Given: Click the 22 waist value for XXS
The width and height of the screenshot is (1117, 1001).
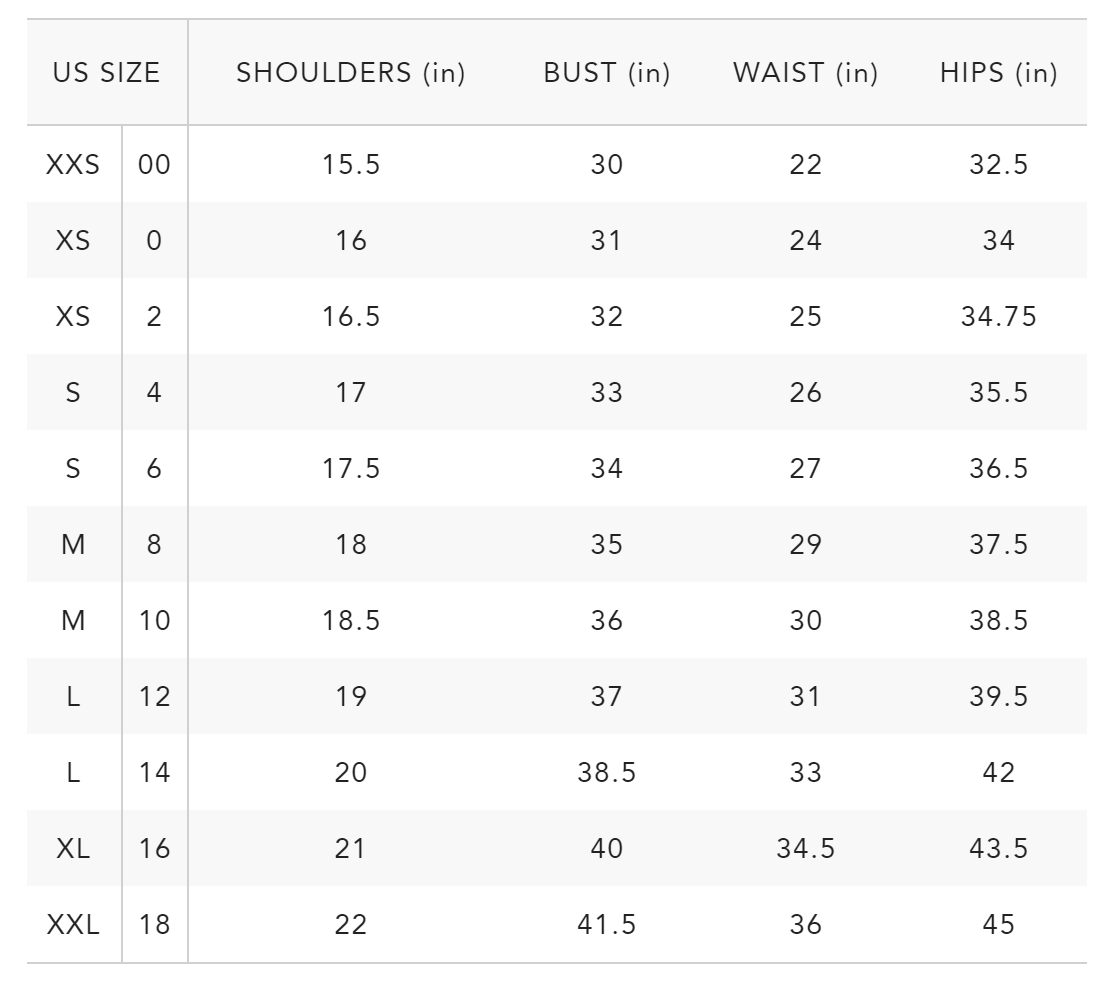Looking at the screenshot, I should coord(805,165).
